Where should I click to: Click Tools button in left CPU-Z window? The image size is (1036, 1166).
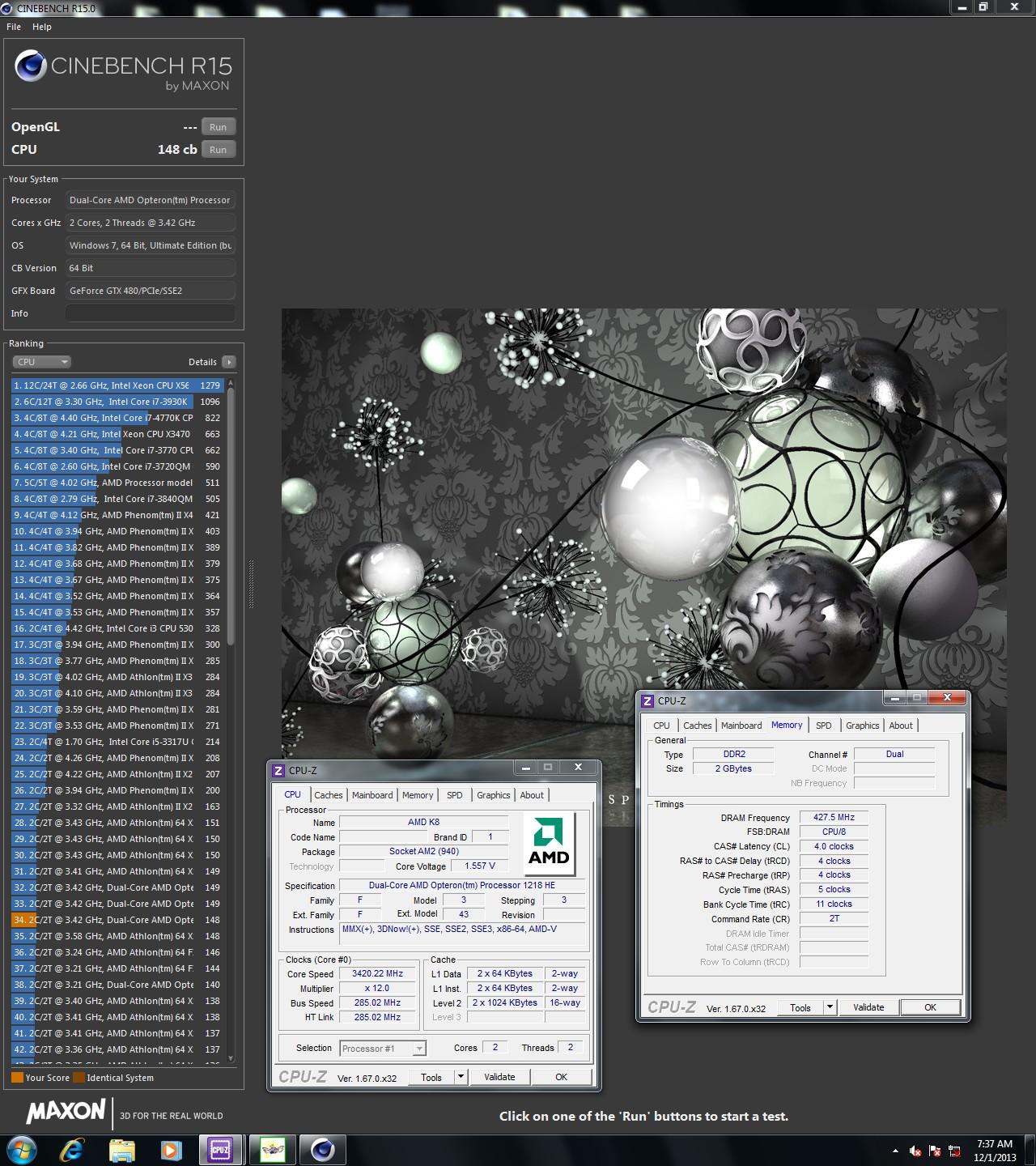pyautogui.click(x=431, y=1077)
